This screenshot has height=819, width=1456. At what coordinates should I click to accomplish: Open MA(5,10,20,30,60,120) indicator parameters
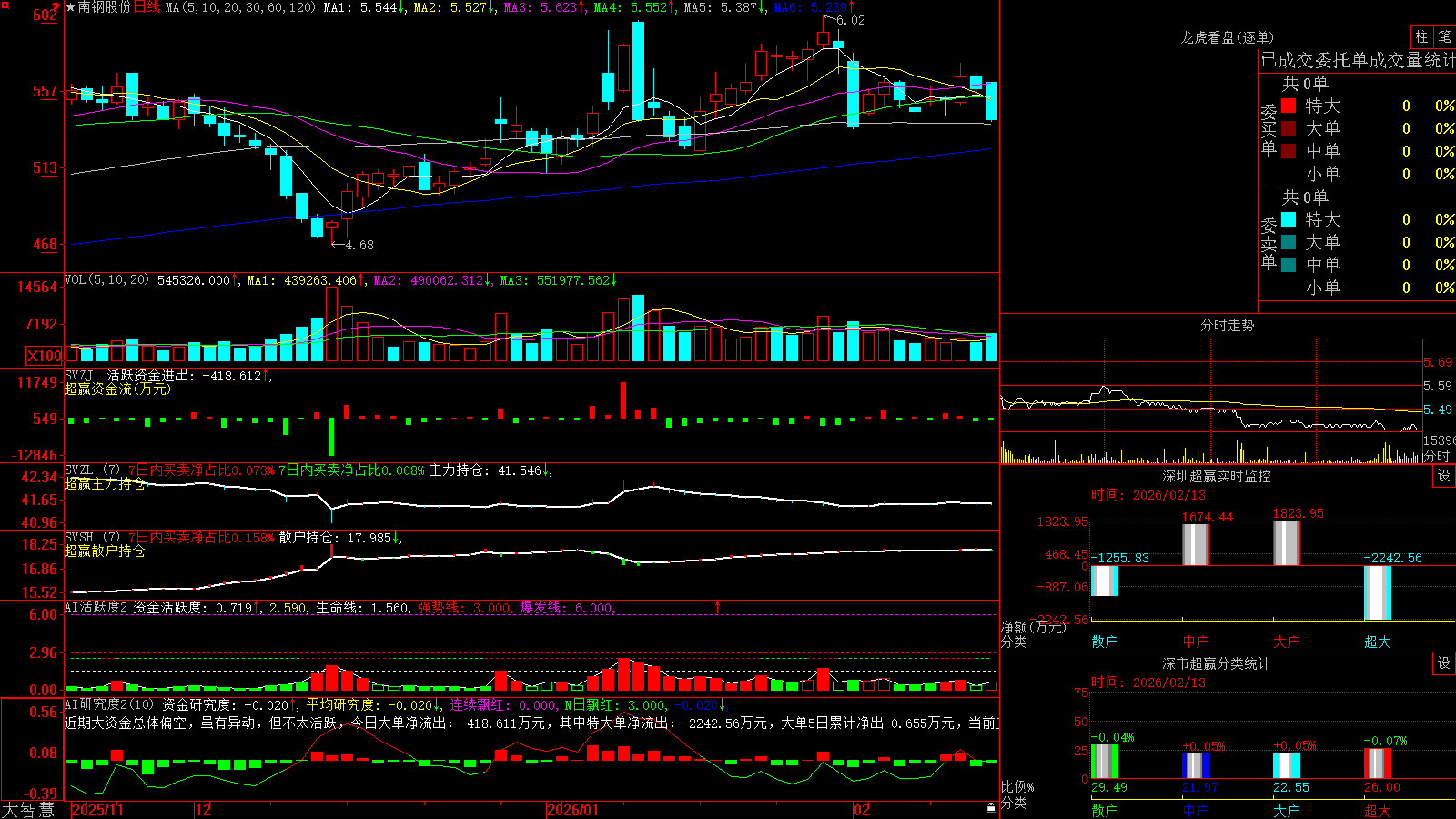point(240,7)
